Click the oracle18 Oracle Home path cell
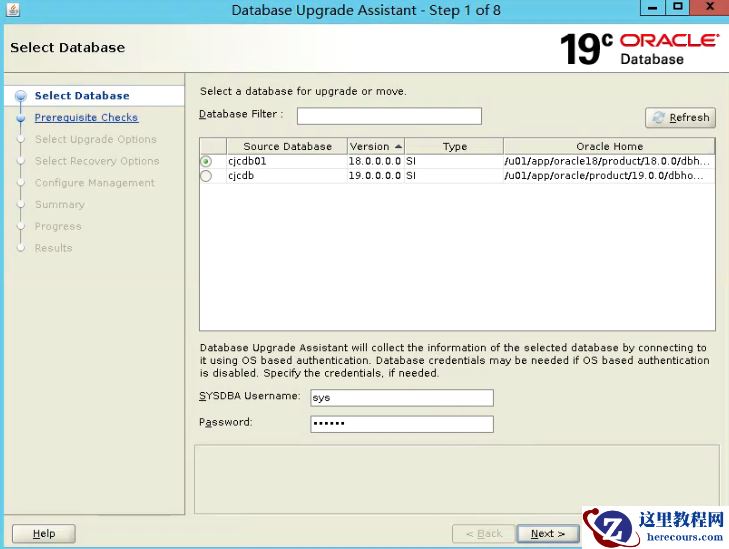Image resolution: width=729 pixels, height=549 pixels. tap(609, 161)
